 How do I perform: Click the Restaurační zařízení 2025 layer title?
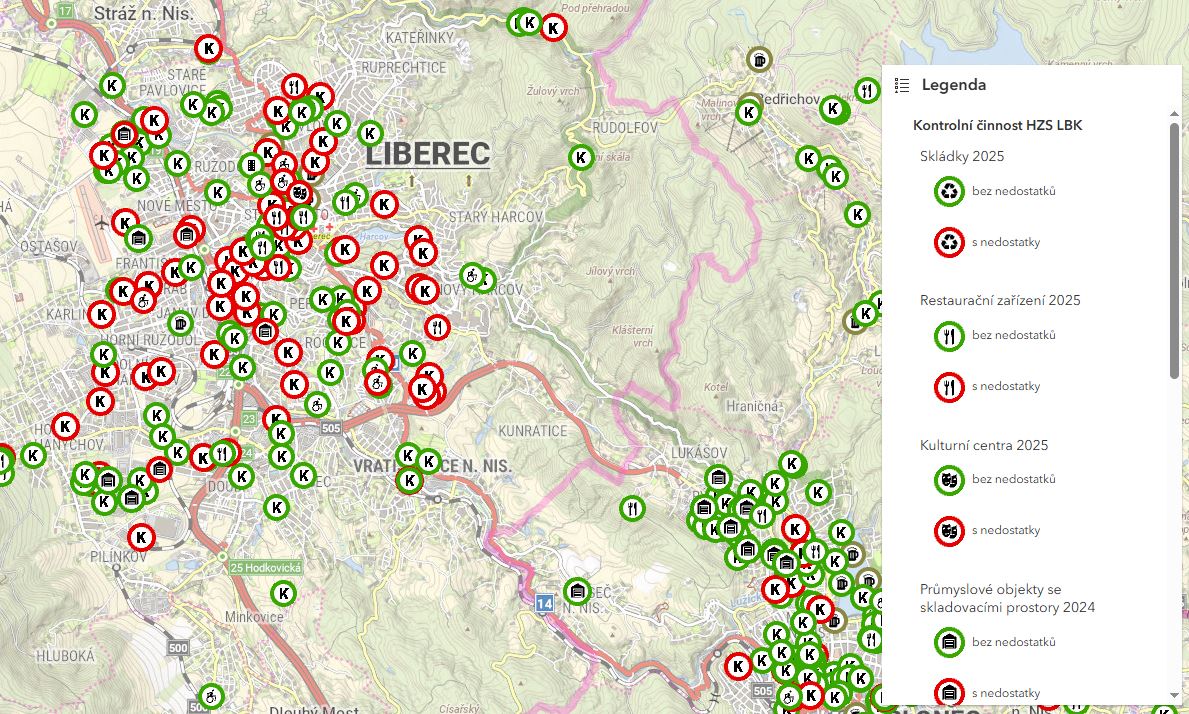pyautogui.click(x=1000, y=300)
